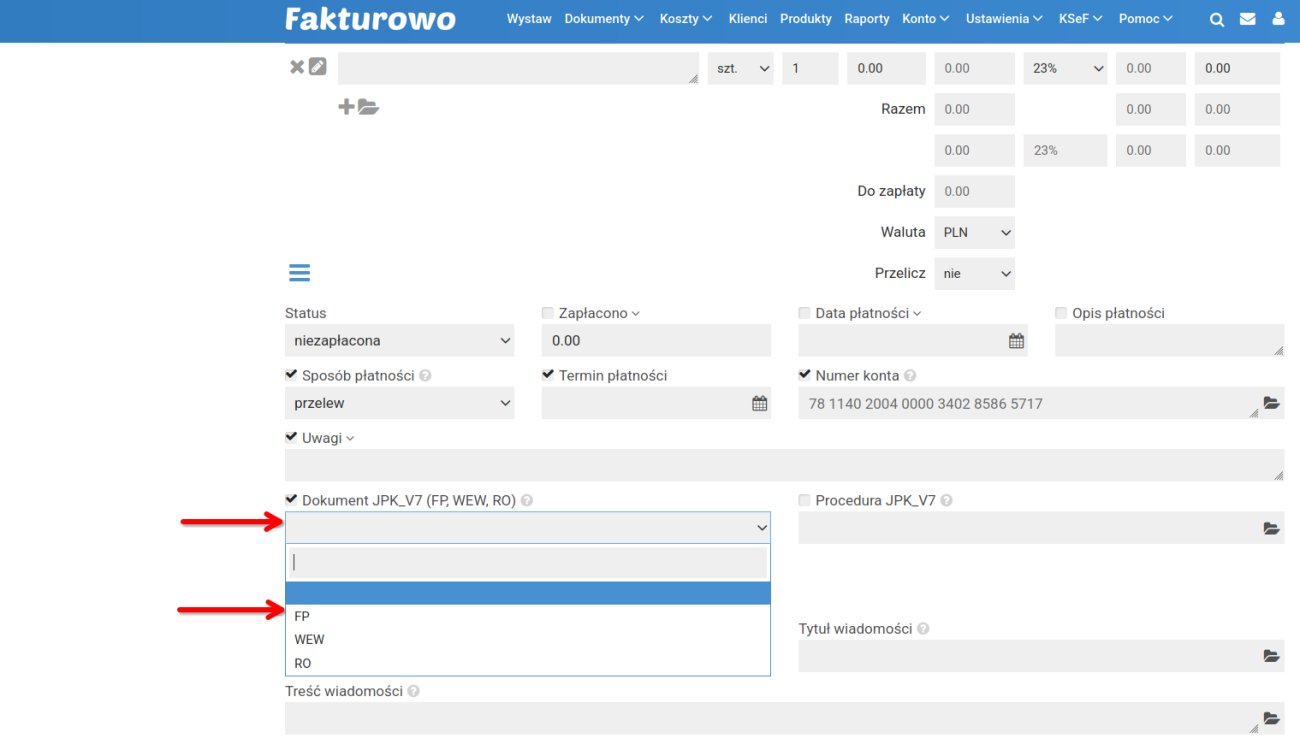
Task: Expand the 23% VAT rate dropdown
Action: point(1065,68)
